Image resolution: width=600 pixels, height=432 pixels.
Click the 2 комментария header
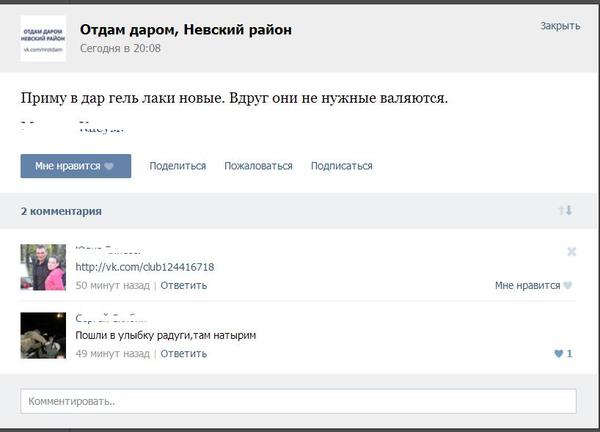61,211
